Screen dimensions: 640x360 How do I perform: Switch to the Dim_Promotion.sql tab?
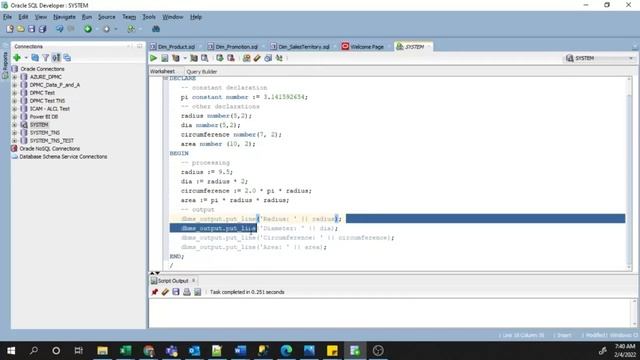pyautogui.click(x=236, y=47)
